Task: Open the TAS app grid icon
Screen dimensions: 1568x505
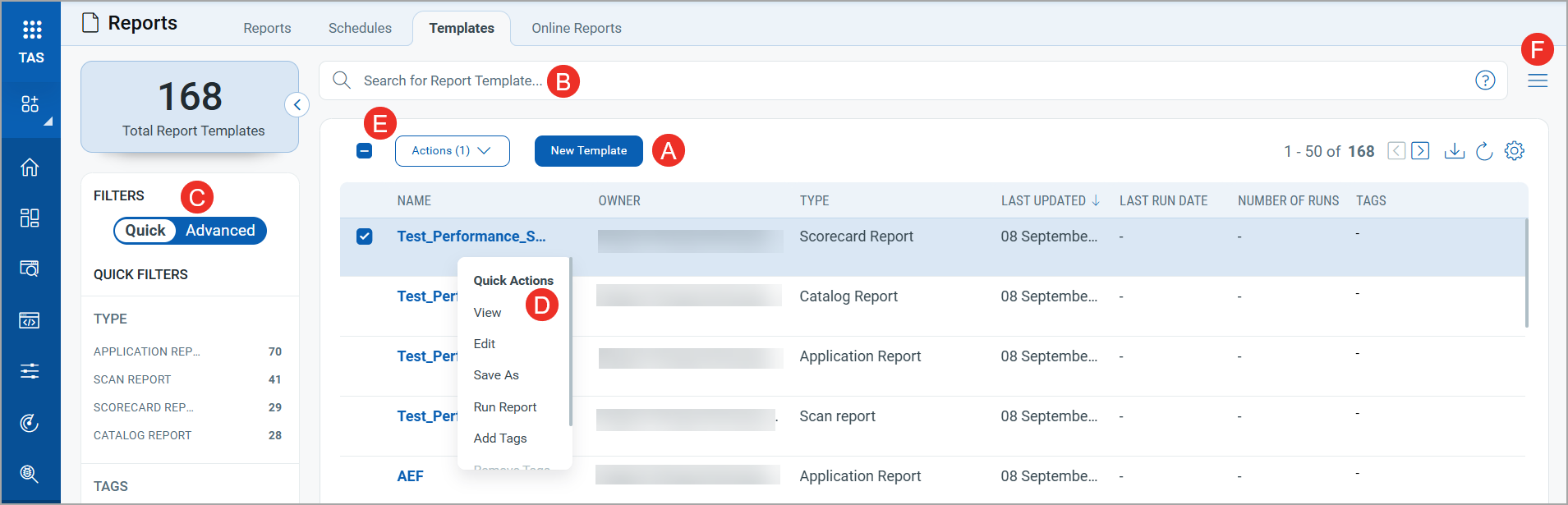Action: (x=31, y=30)
